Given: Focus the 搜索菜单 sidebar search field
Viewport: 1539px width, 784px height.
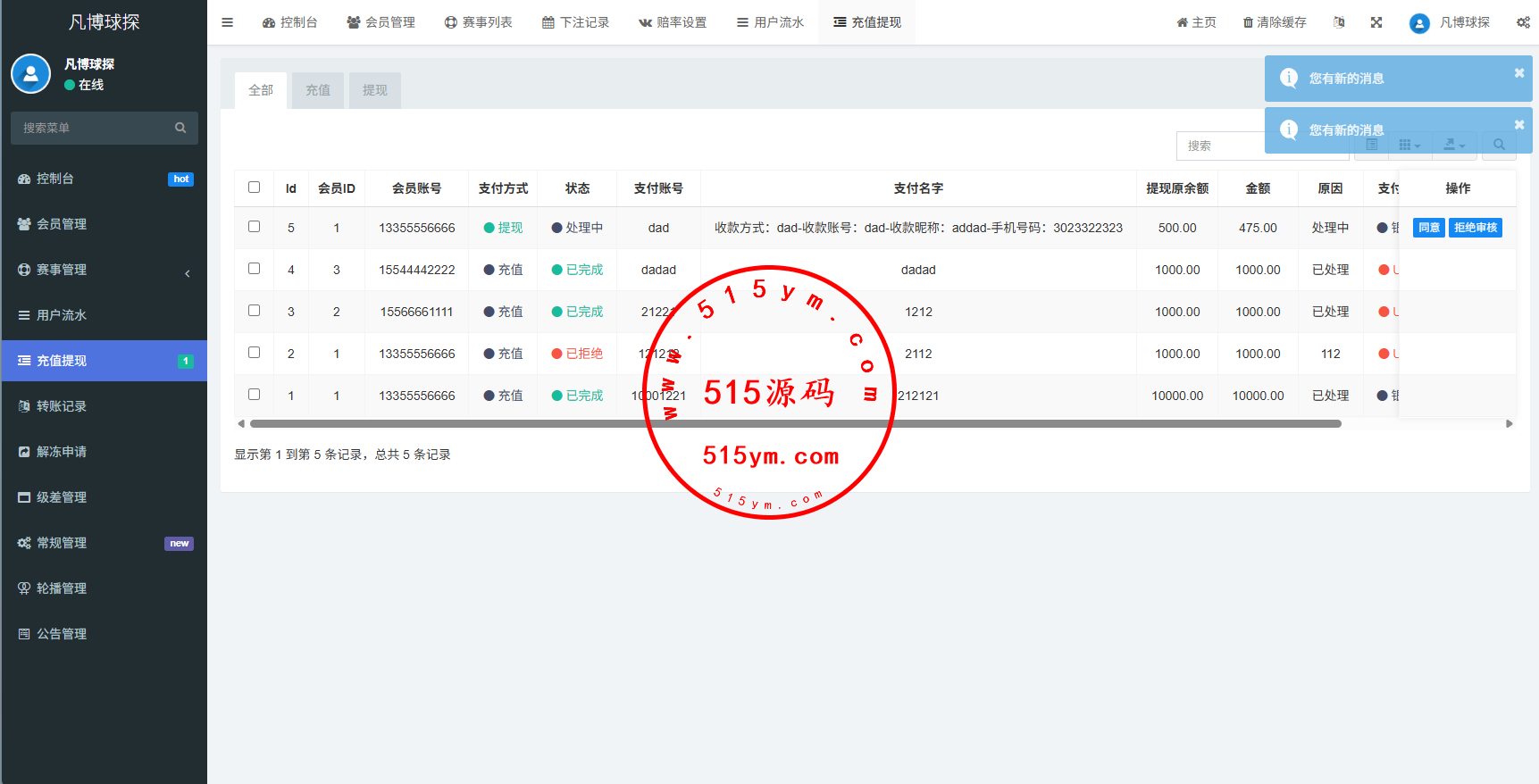Looking at the screenshot, I should coord(94,128).
